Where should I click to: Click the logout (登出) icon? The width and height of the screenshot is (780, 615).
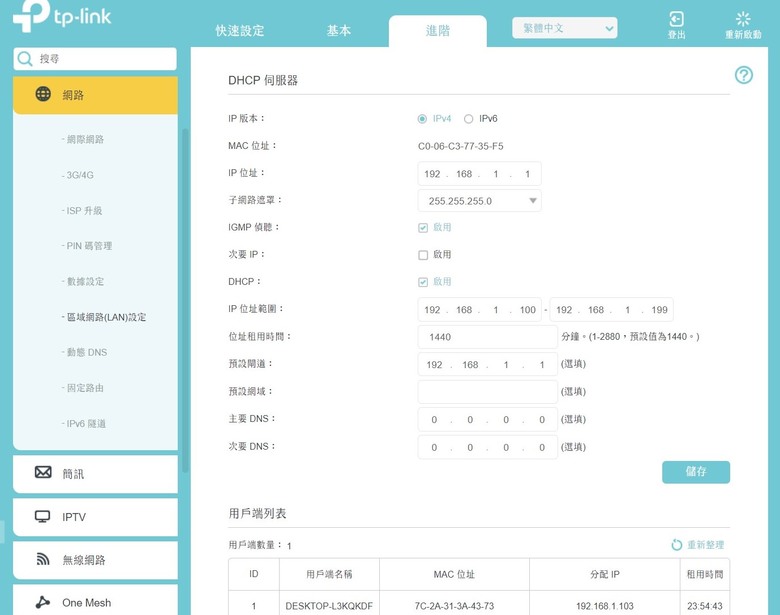click(676, 19)
